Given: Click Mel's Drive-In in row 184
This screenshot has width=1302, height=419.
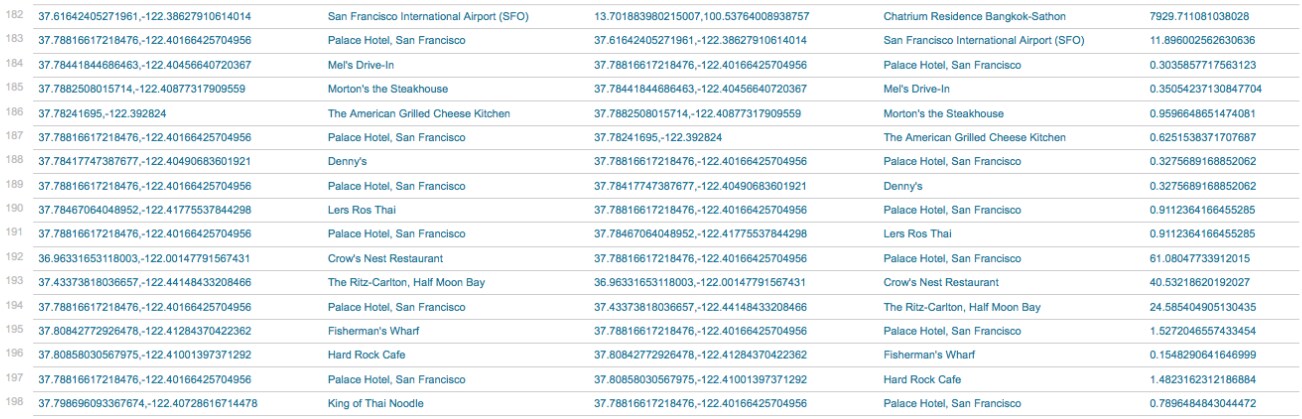Looking at the screenshot, I should (359, 65).
